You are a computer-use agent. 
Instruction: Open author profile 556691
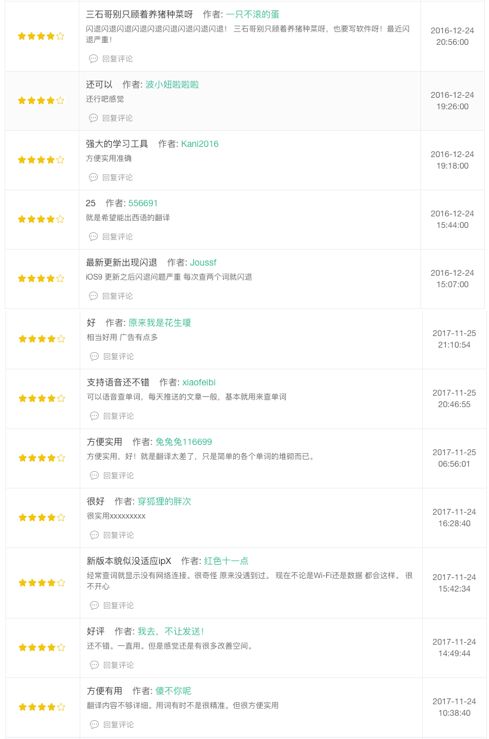point(143,203)
